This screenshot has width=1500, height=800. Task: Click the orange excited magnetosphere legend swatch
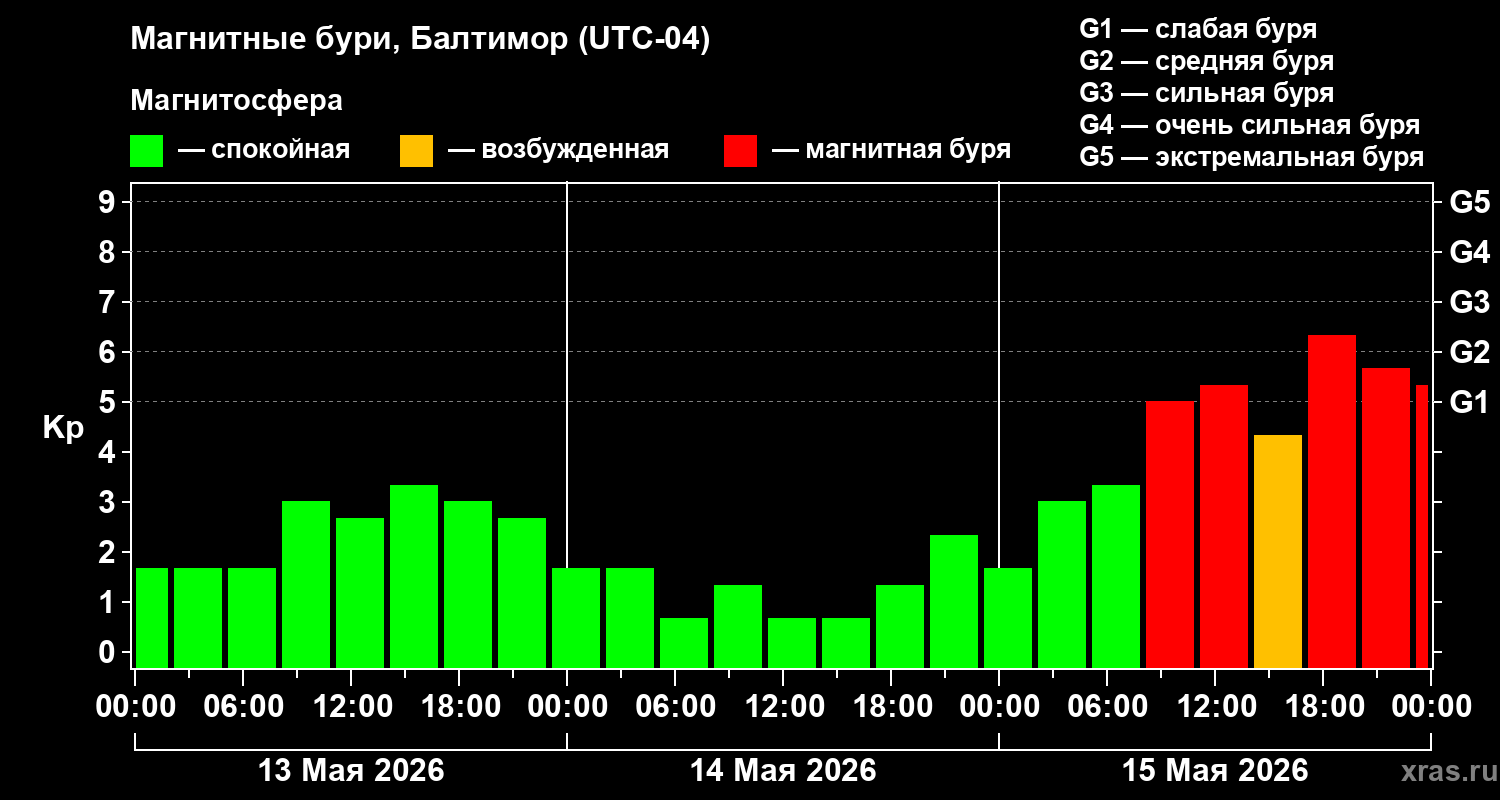point(416,151)
